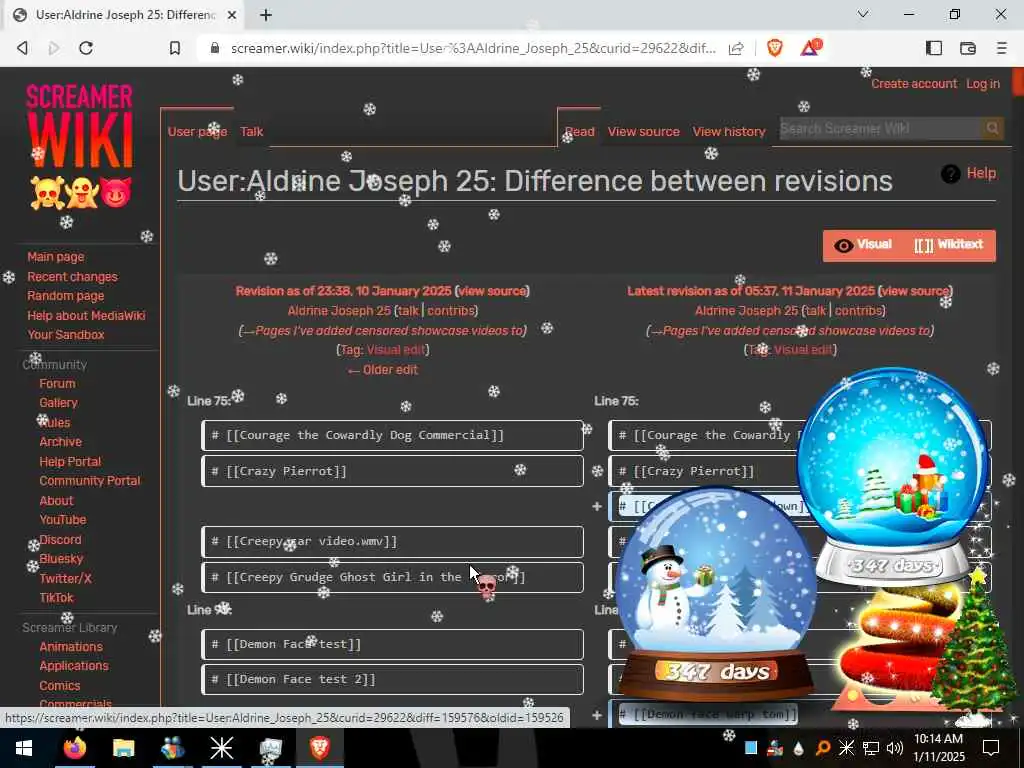1024x768 pixels.
Task: Open Recent changes in sidebar
Action: tap(72, 277)
